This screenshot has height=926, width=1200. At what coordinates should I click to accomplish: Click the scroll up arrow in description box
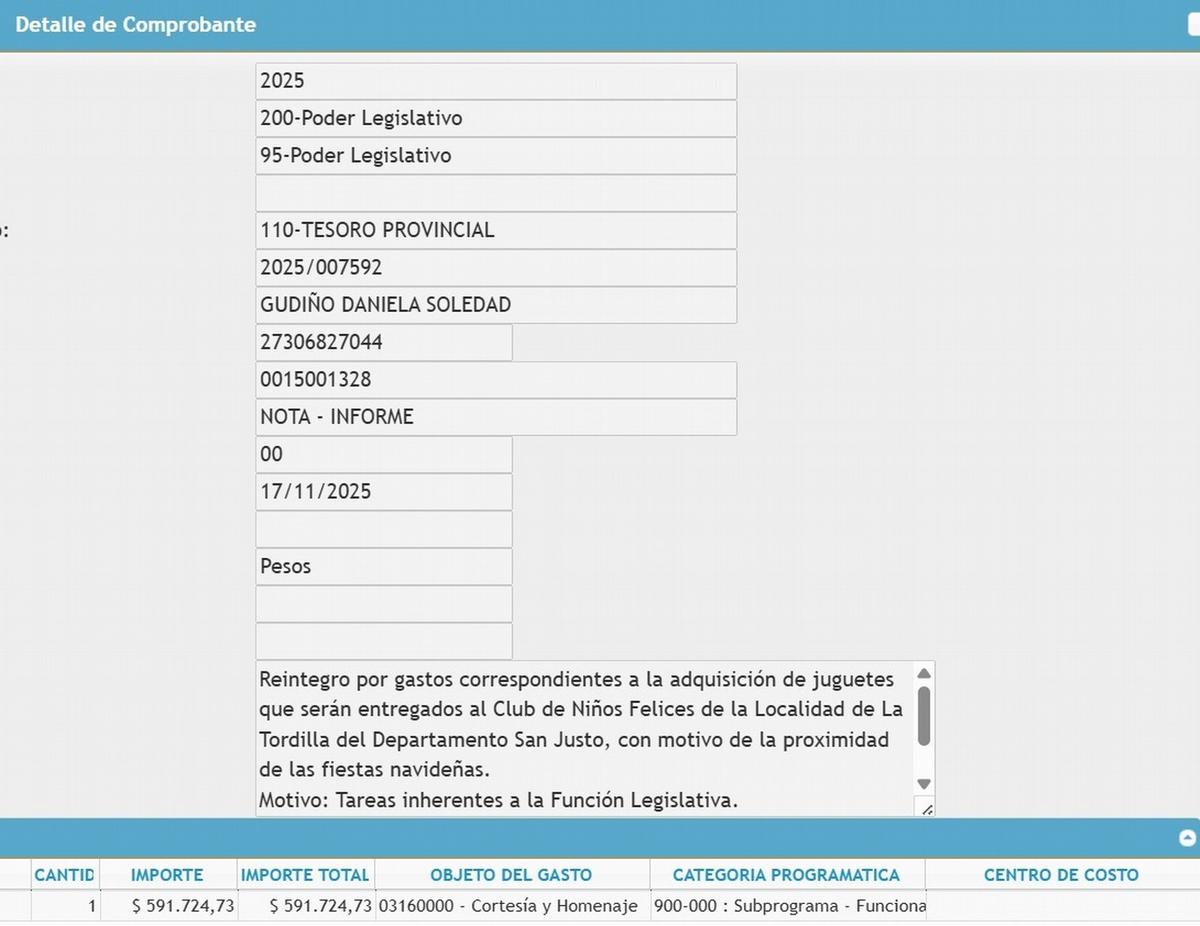[x=924, y=673]
